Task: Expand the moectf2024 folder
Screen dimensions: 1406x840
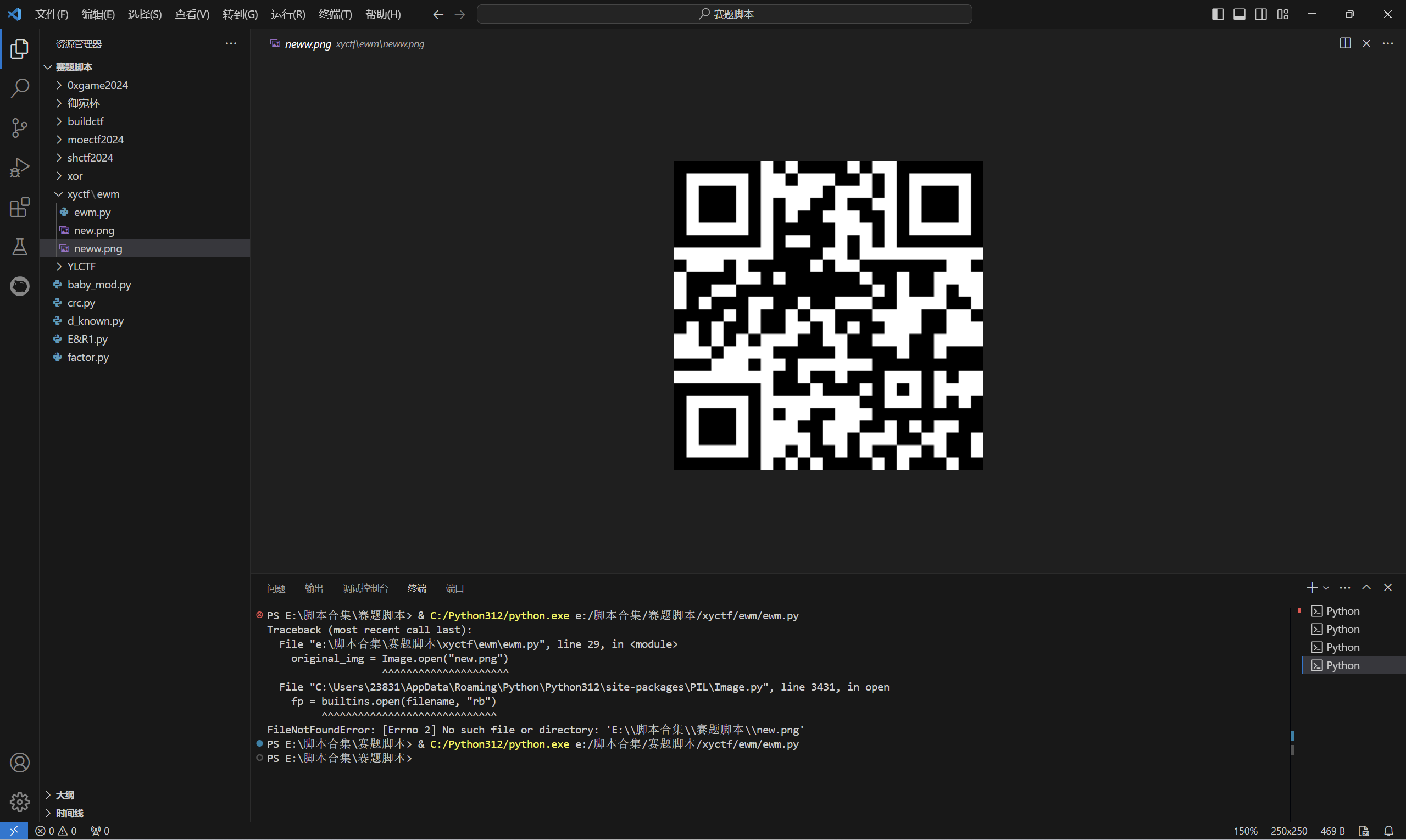Action: (x=145, y=140)
